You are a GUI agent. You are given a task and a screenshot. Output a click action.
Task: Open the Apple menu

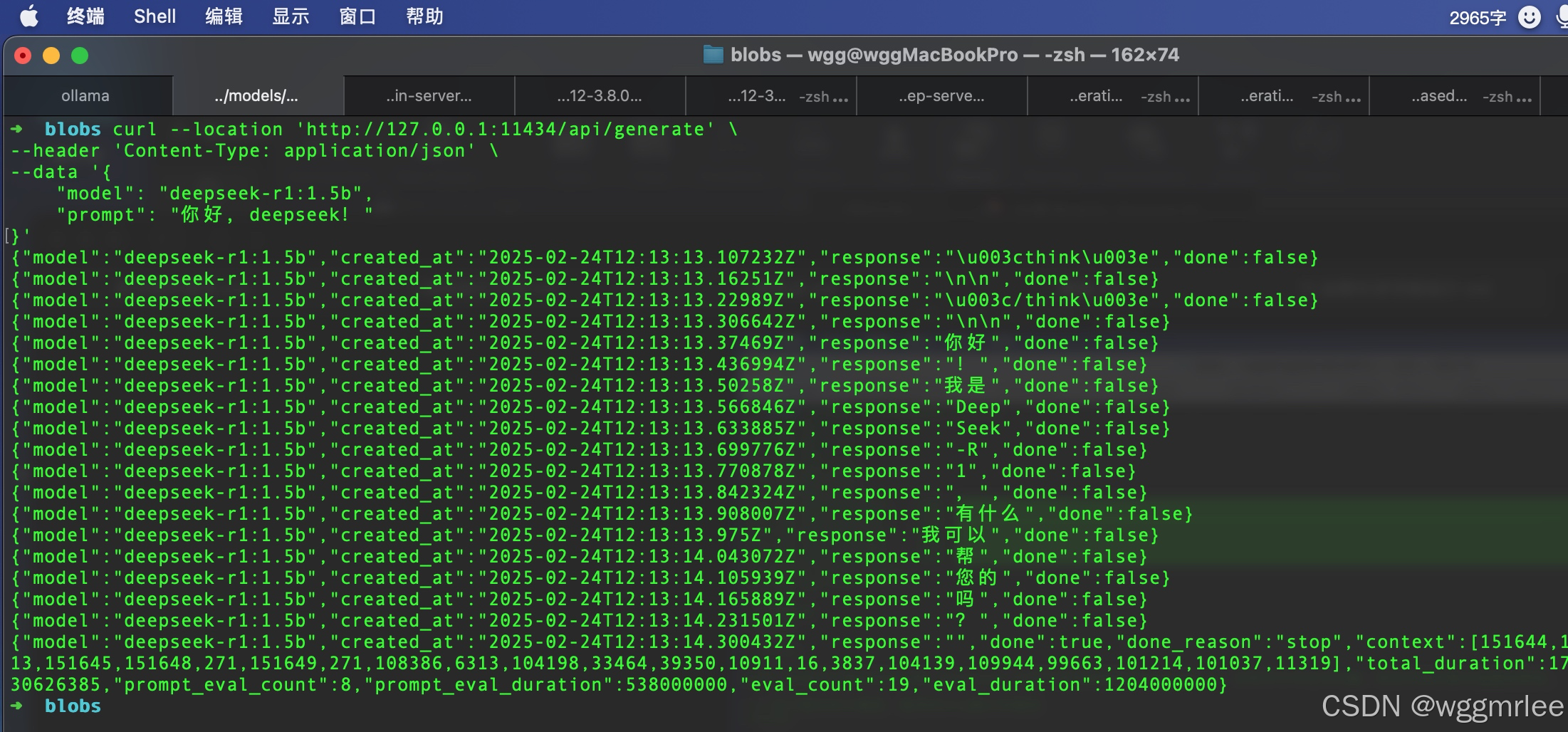coord(28,16)
